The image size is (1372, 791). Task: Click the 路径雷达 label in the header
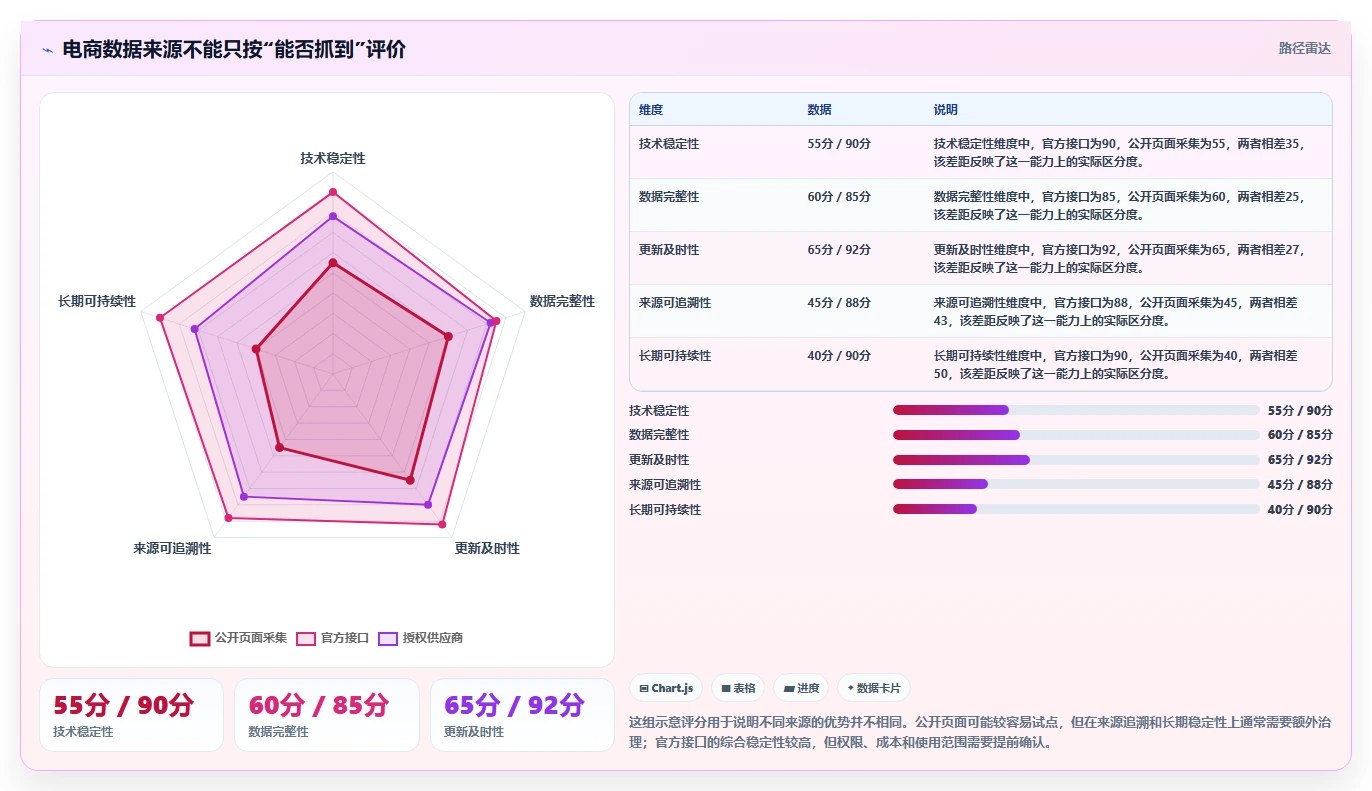pyautogui.click(x=1305, y=48)
